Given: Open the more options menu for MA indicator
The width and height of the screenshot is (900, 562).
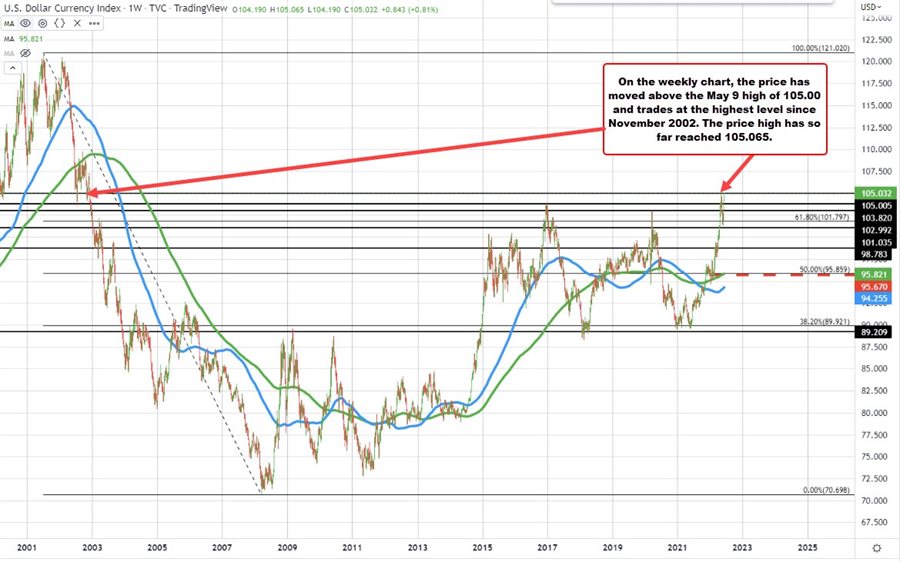Looking at the screenshot, I should tap(94, 24).
